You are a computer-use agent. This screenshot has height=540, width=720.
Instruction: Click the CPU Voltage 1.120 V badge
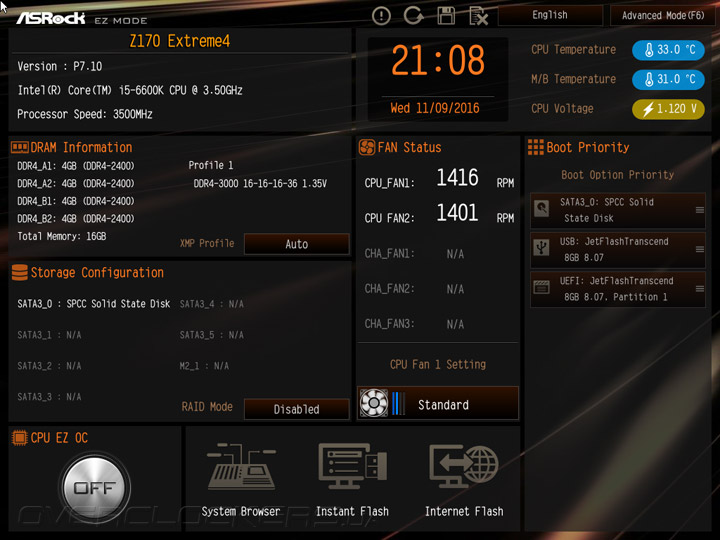[x=668, y=109]
